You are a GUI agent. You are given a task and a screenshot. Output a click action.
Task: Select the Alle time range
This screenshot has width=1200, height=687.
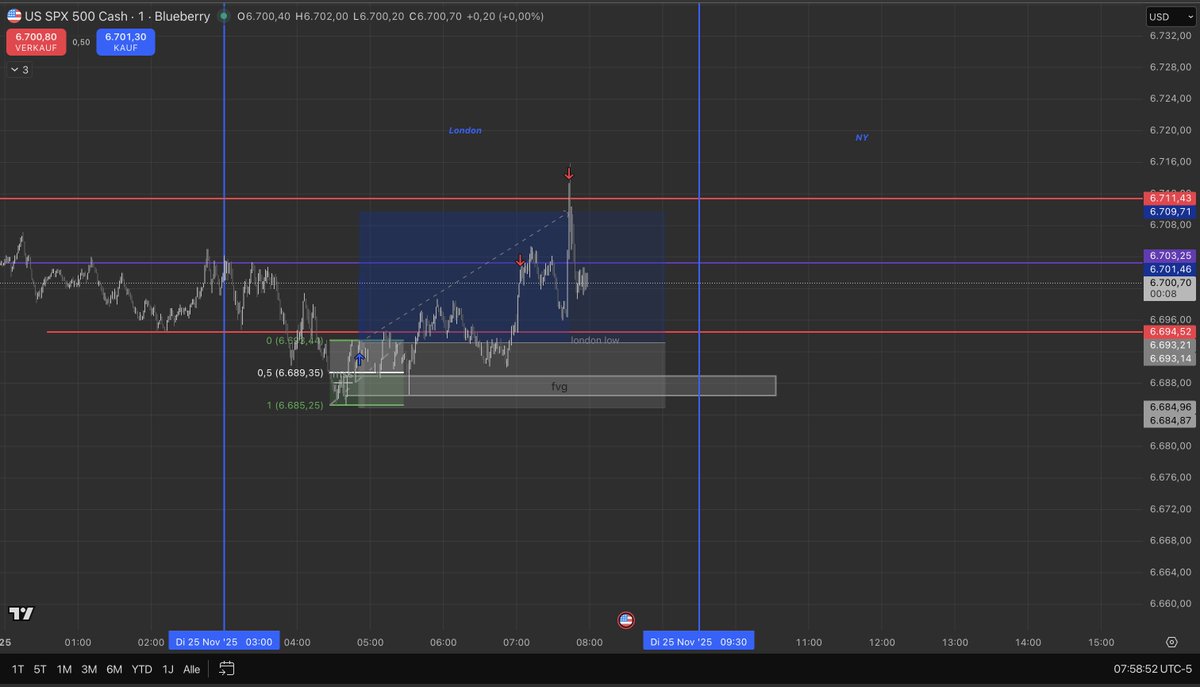tap(192, 669)
